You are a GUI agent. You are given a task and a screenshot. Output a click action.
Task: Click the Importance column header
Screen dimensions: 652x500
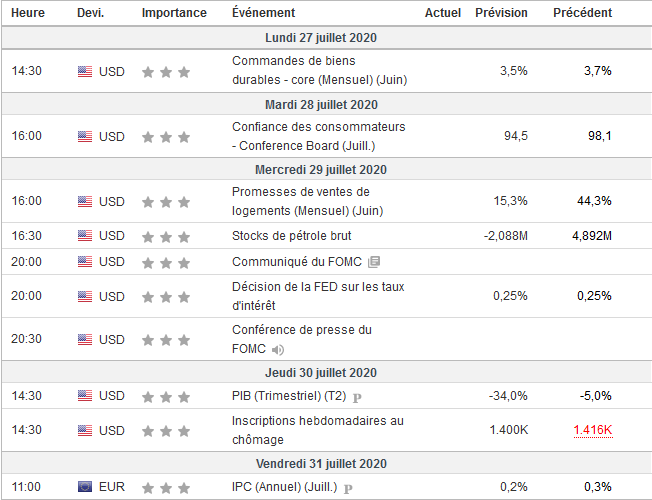click(174, 13)
